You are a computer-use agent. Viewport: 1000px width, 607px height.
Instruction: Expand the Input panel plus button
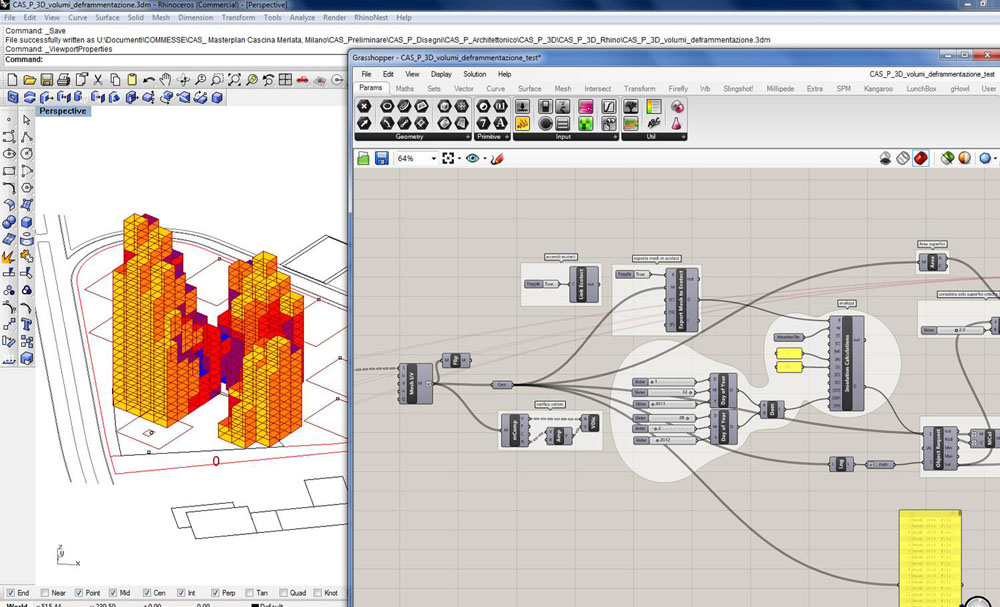tap(615, 136)
